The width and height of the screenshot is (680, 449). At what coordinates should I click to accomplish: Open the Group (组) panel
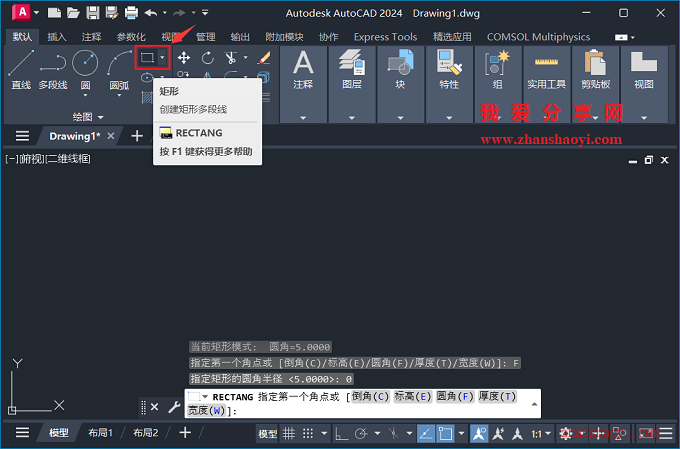click(497, 85)
